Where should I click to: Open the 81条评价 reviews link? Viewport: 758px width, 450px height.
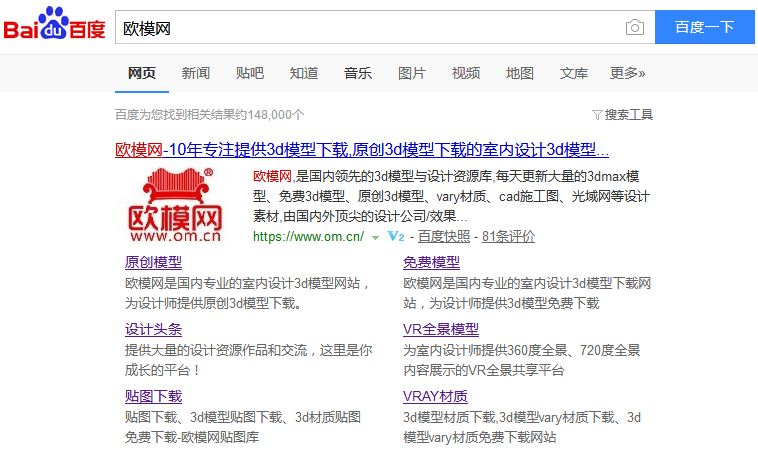point(509,236)
